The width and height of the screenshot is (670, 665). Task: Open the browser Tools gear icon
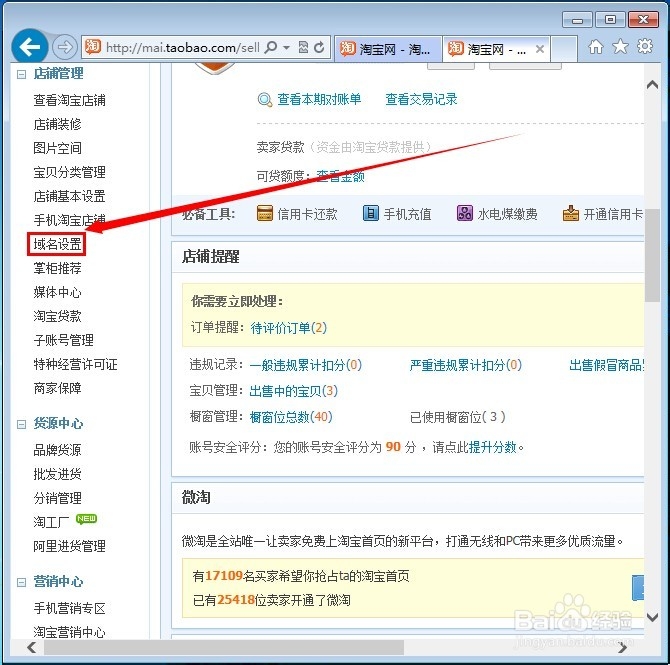click(645, 46)
